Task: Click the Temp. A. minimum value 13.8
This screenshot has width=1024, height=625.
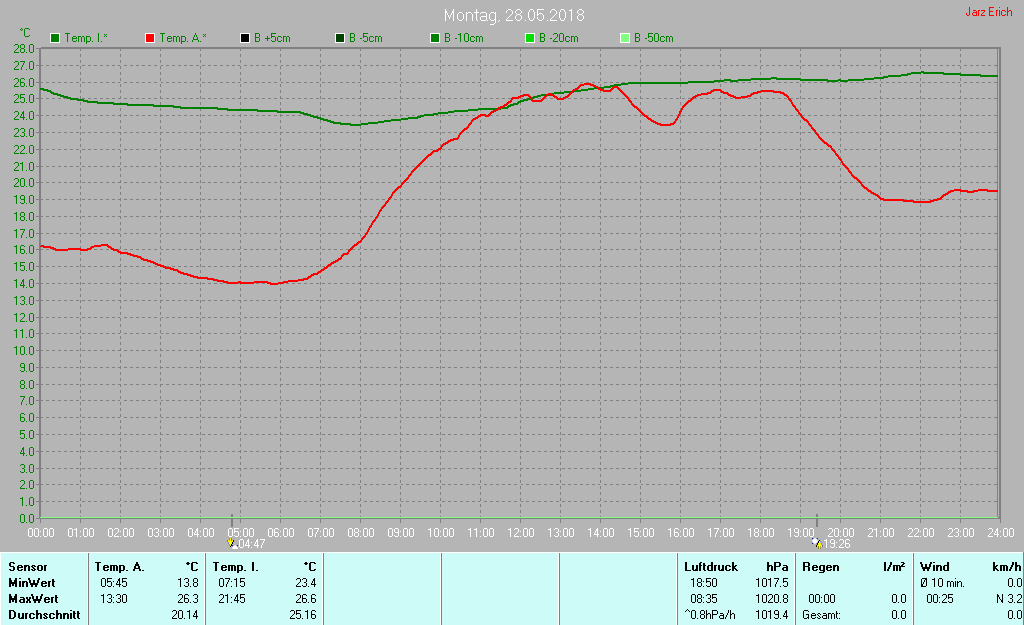Action: [187, 583]
